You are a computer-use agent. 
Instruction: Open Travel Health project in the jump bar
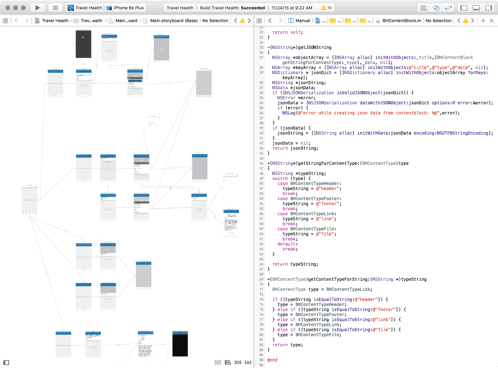click(x=52, y=21)
